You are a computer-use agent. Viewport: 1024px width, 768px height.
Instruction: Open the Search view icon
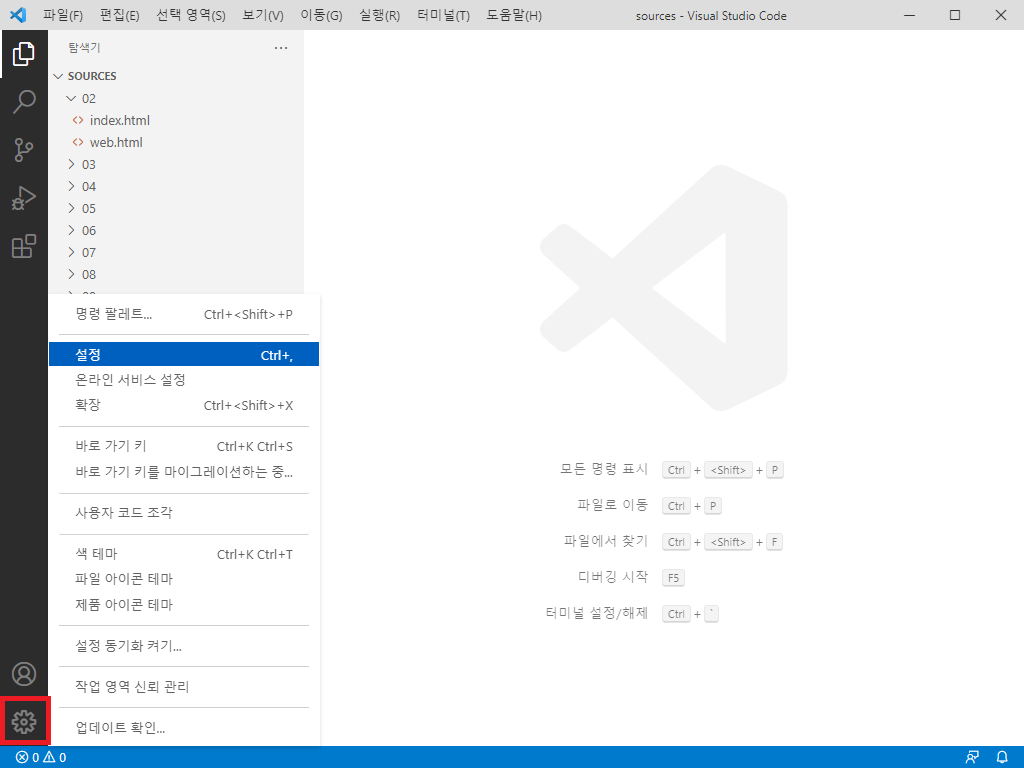click(x=24, y=102)
